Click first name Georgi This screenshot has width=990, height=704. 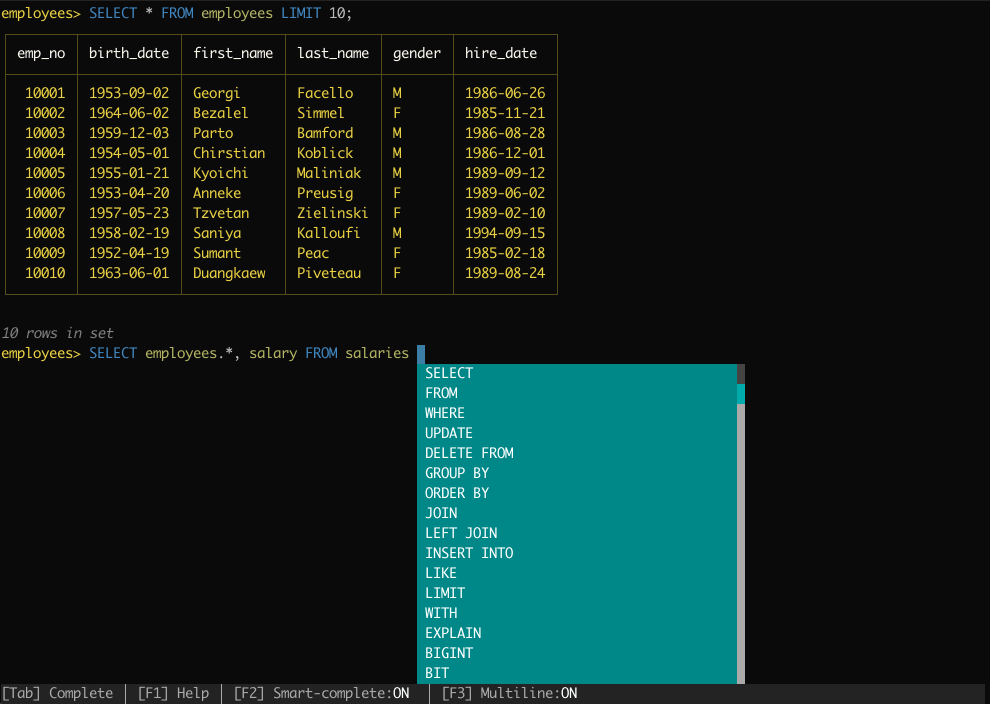(217, 93)
